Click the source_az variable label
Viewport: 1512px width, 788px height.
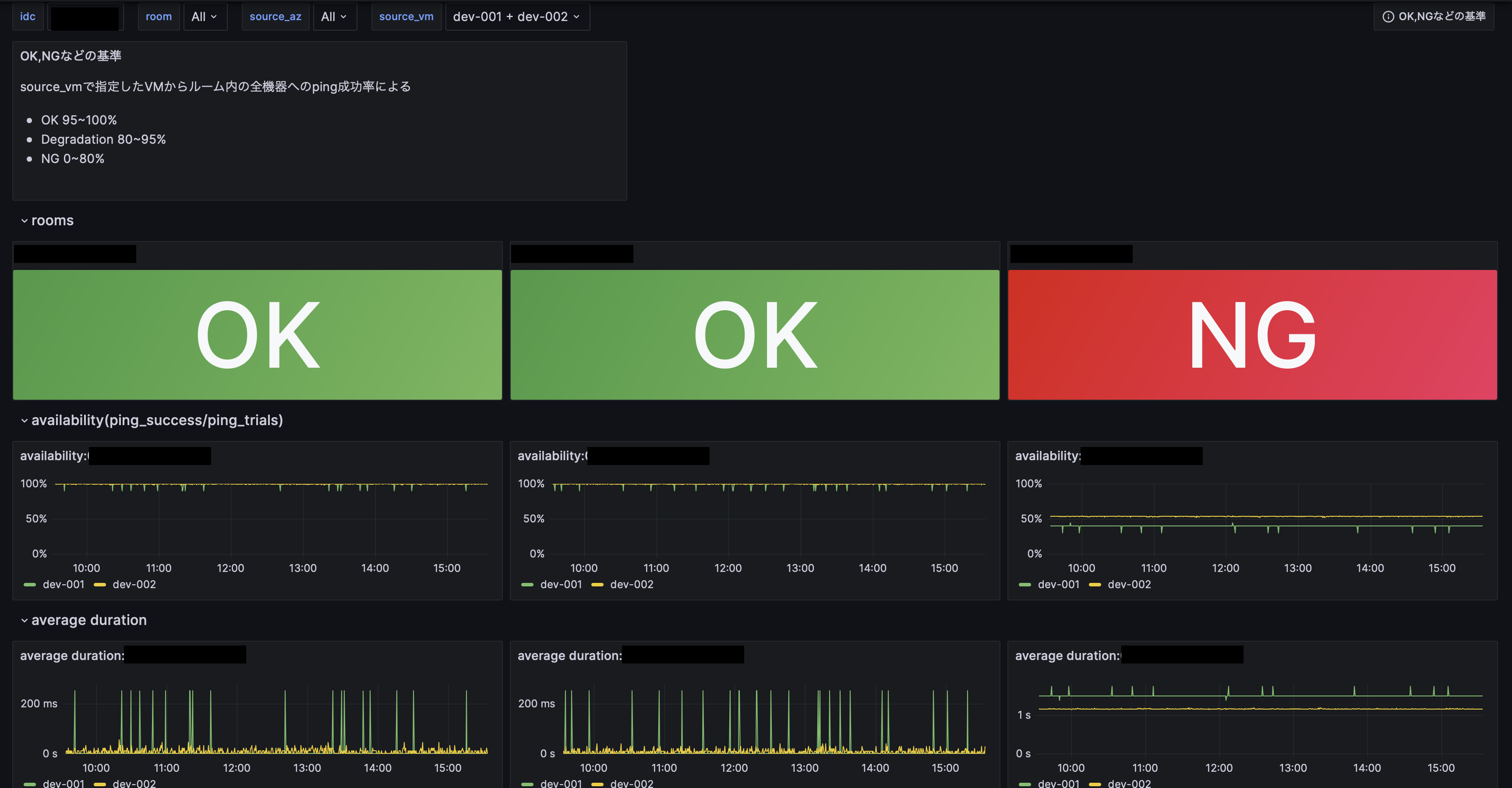coord(275,17)
